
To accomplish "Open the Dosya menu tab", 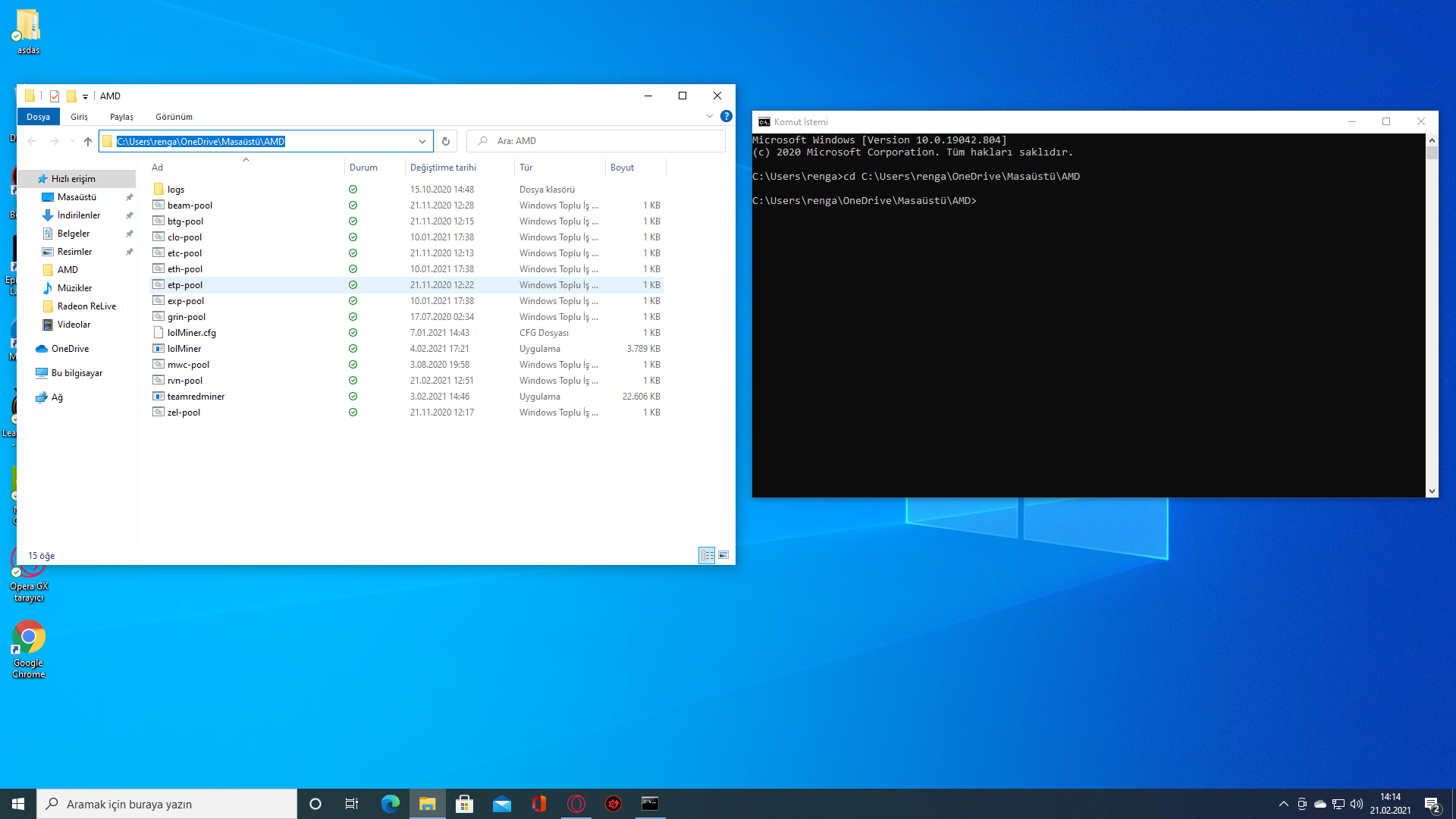I will point(38,117).
